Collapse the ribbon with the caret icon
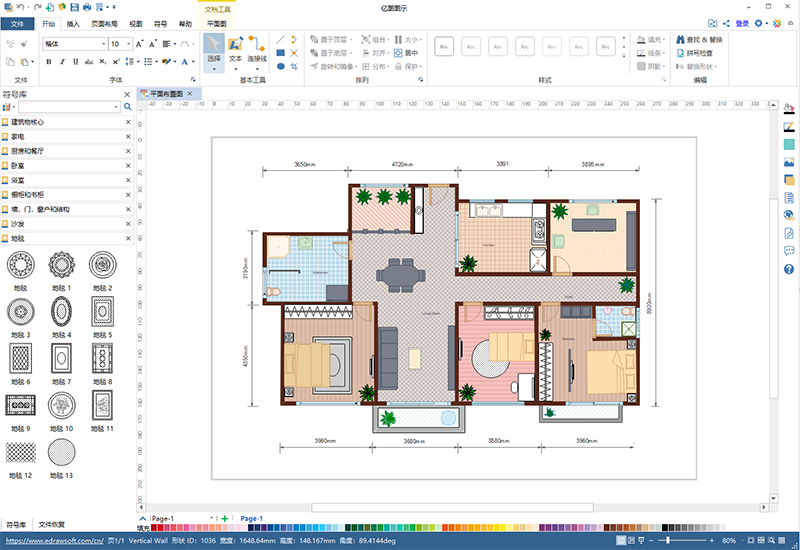The image size is (800, 550). [790, 23]
